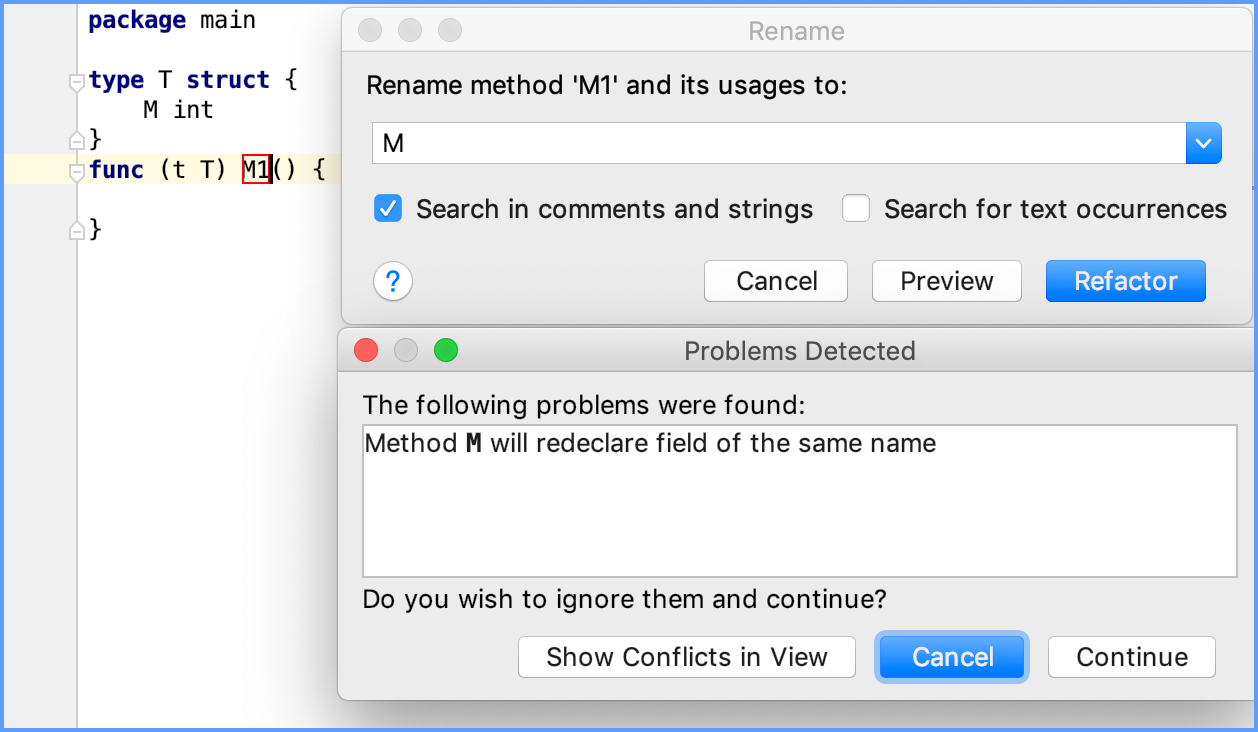Image resolution: width=1258 pixels, height=732 pixels.
Task: Select the 'Method M will redeclare field' message
Action: pyautogui.click(x=650, y=443)
